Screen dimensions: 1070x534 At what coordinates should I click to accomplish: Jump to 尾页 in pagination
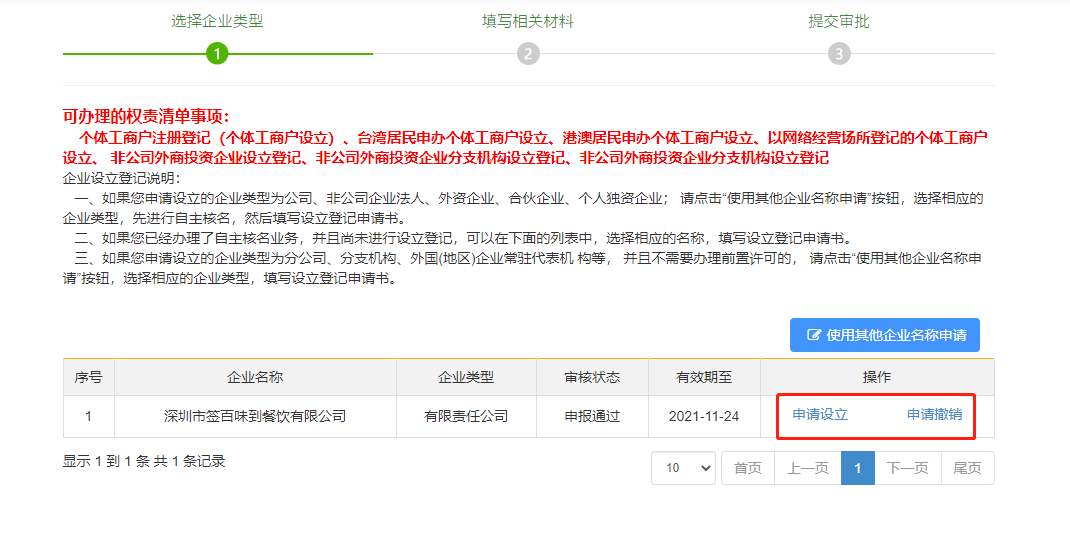[x=967, y=468]
